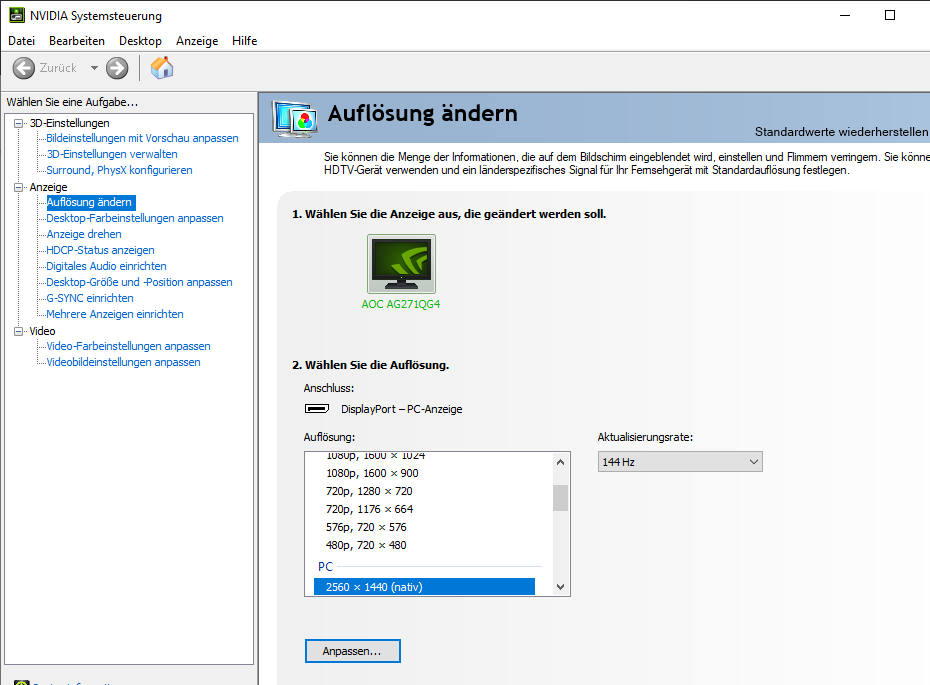Open Digitales Audio einrichten
Screen dimensions: 930x685
pyautogui.click(x=106, y=266)
